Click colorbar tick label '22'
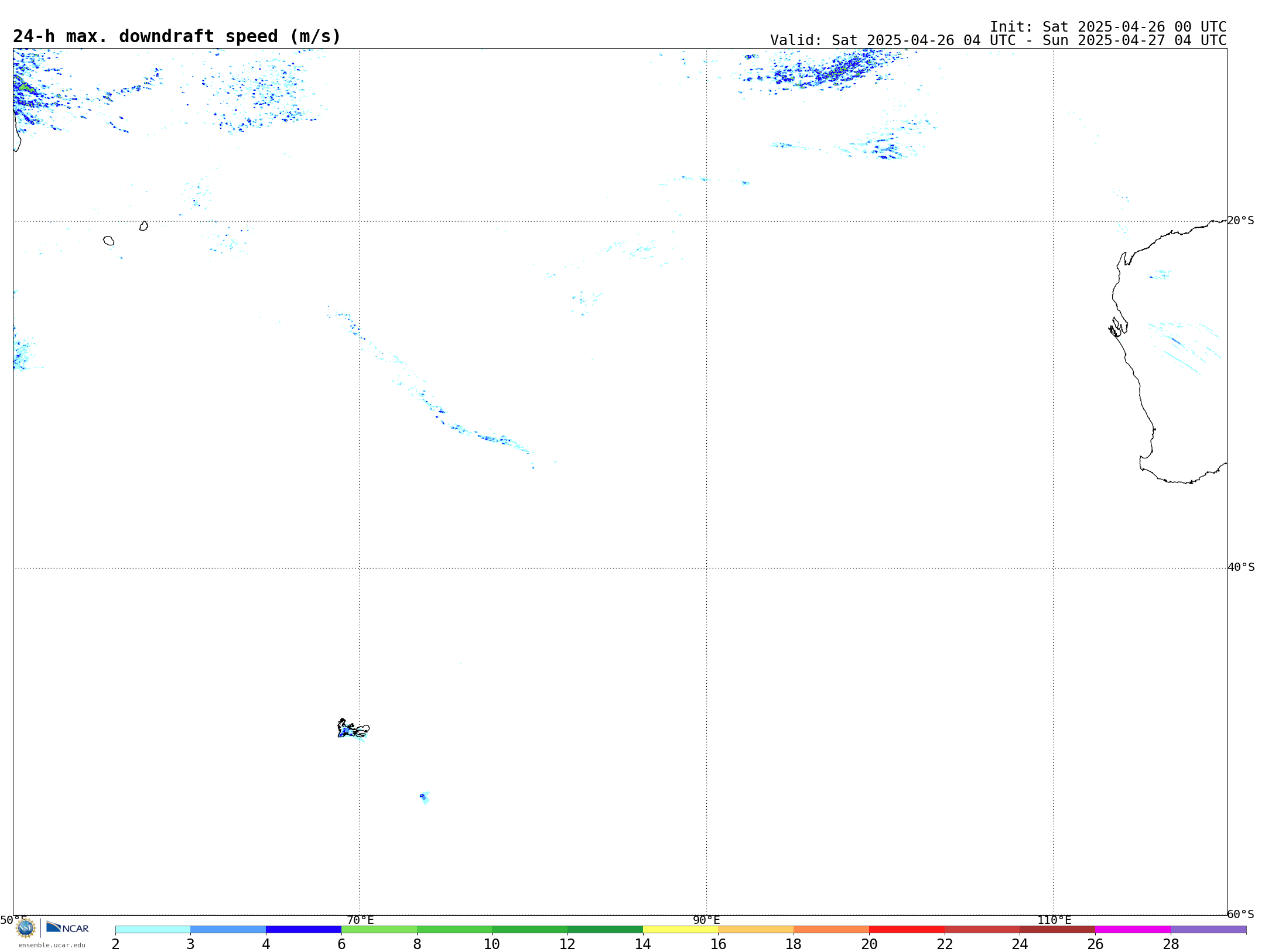The image size is (1265, 952). (x=945, y=944)
